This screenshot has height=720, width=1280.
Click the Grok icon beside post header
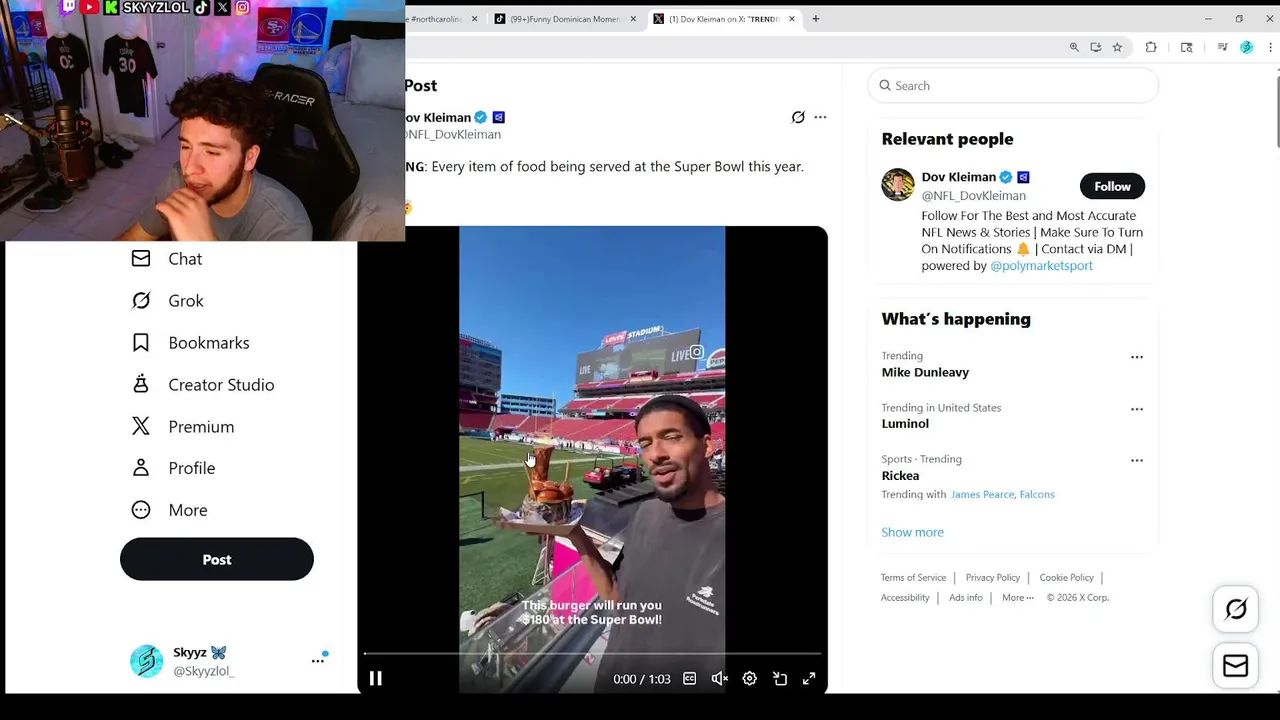click(798, 117)
